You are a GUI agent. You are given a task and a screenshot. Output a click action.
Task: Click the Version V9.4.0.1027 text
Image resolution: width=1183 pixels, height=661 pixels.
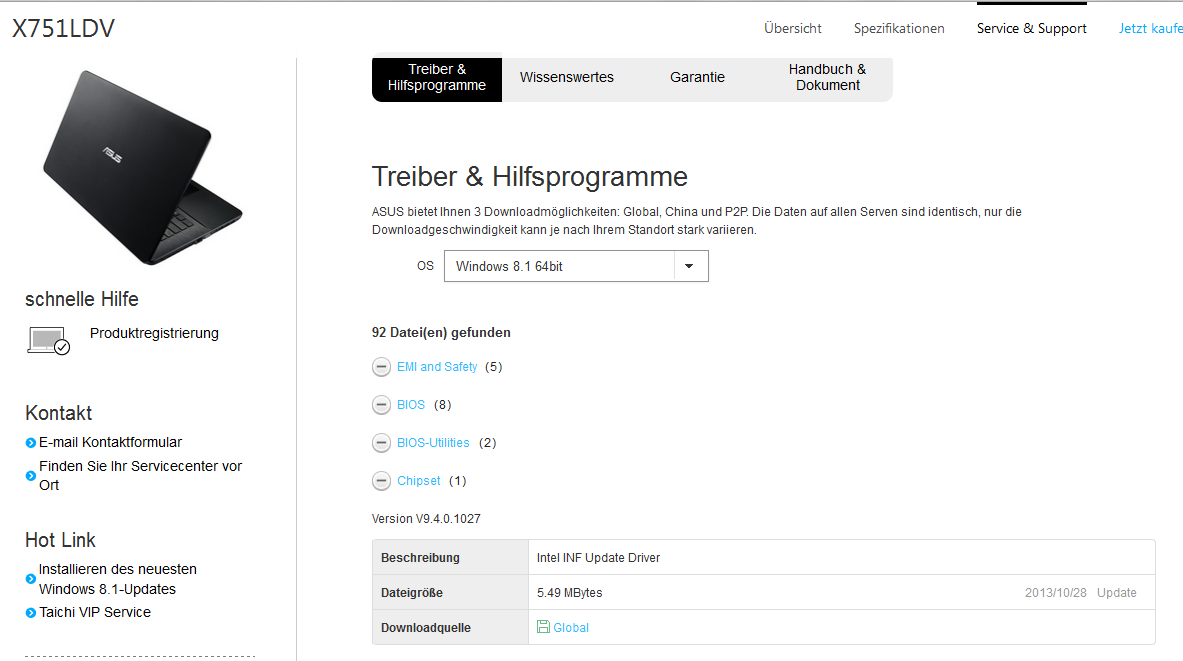point(426,519)
